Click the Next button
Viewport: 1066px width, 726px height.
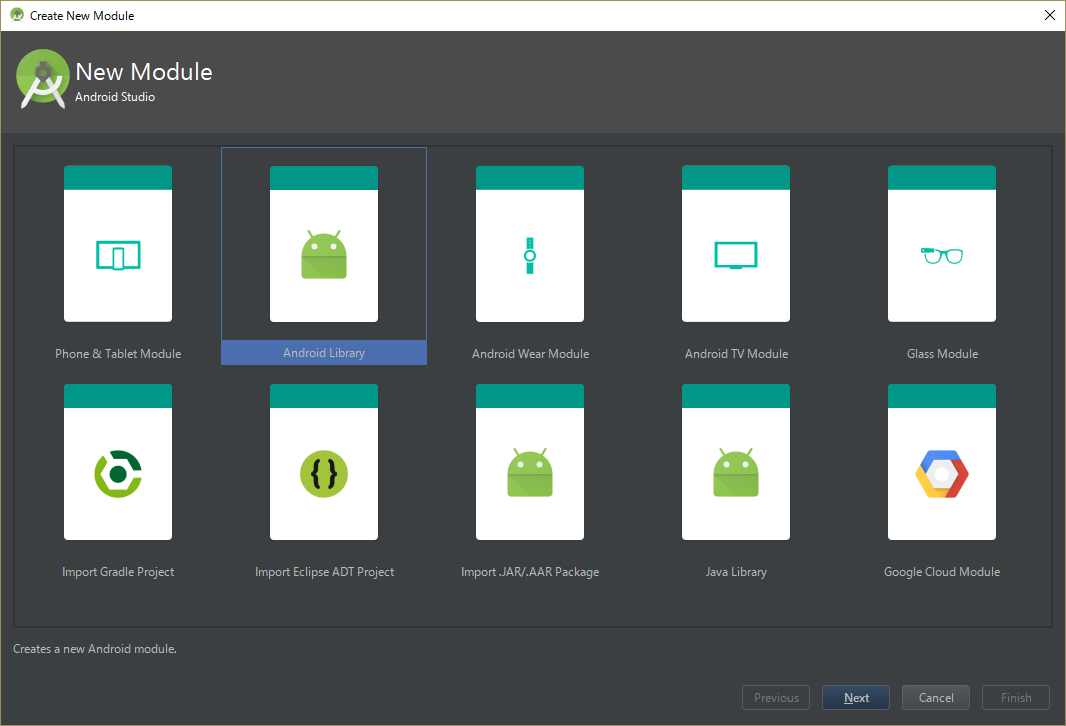pos(855,697)
